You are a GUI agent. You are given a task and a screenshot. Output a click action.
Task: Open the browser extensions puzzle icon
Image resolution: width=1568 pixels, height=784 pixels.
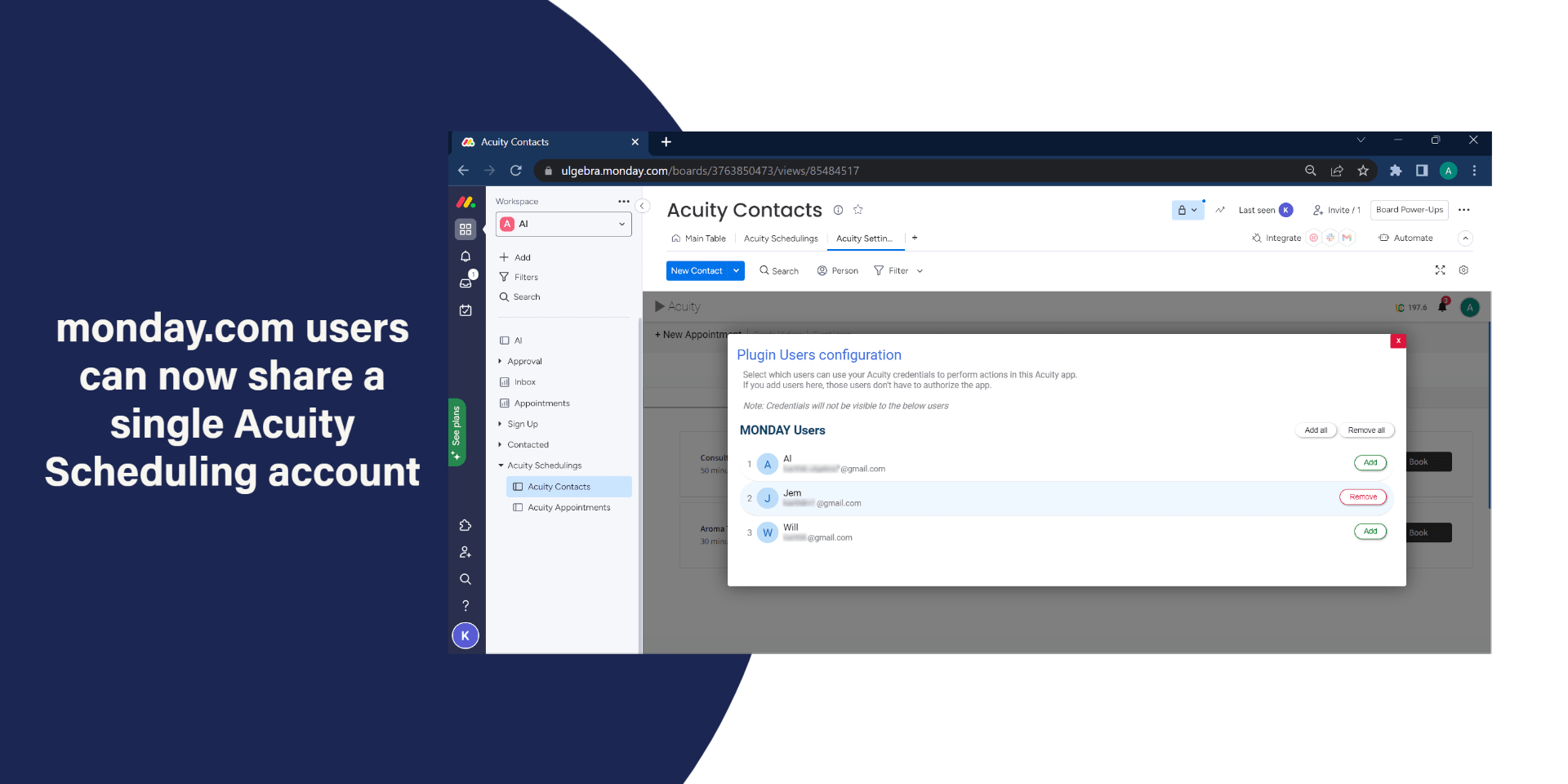pos(1396,171)
